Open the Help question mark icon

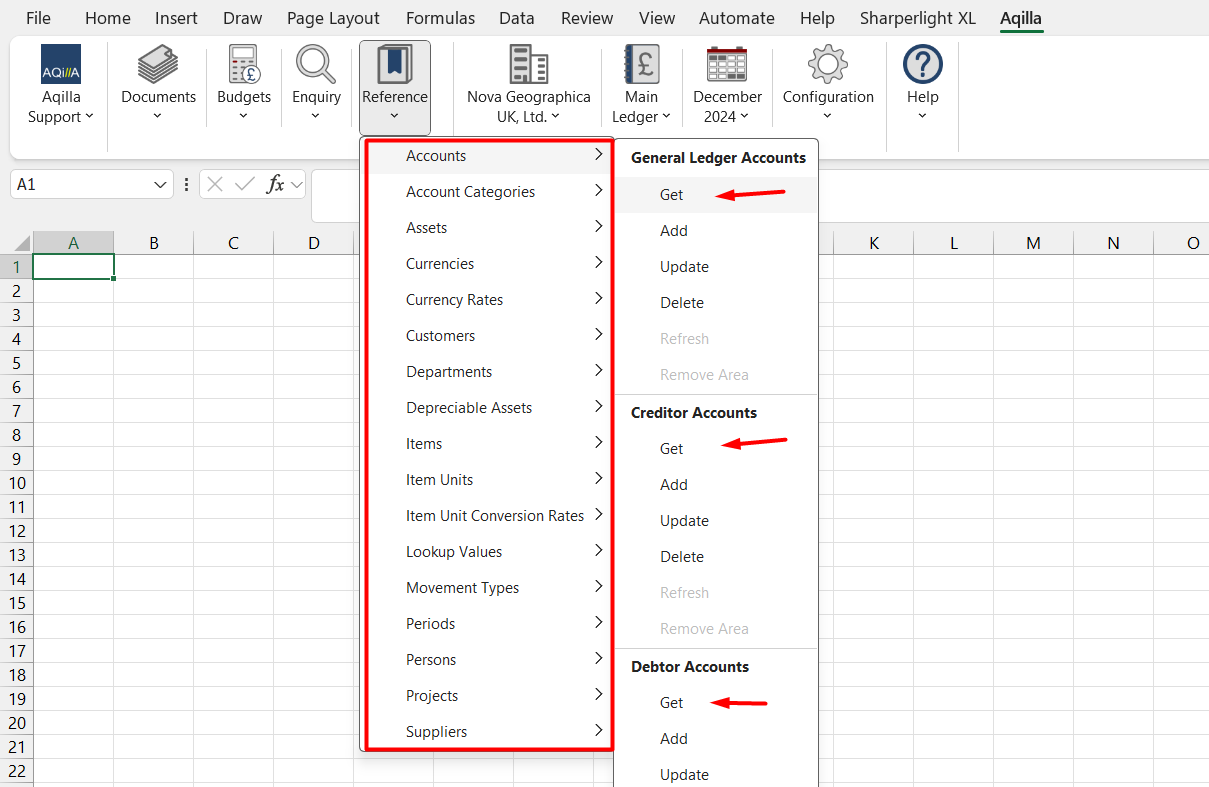pos(922,64)
